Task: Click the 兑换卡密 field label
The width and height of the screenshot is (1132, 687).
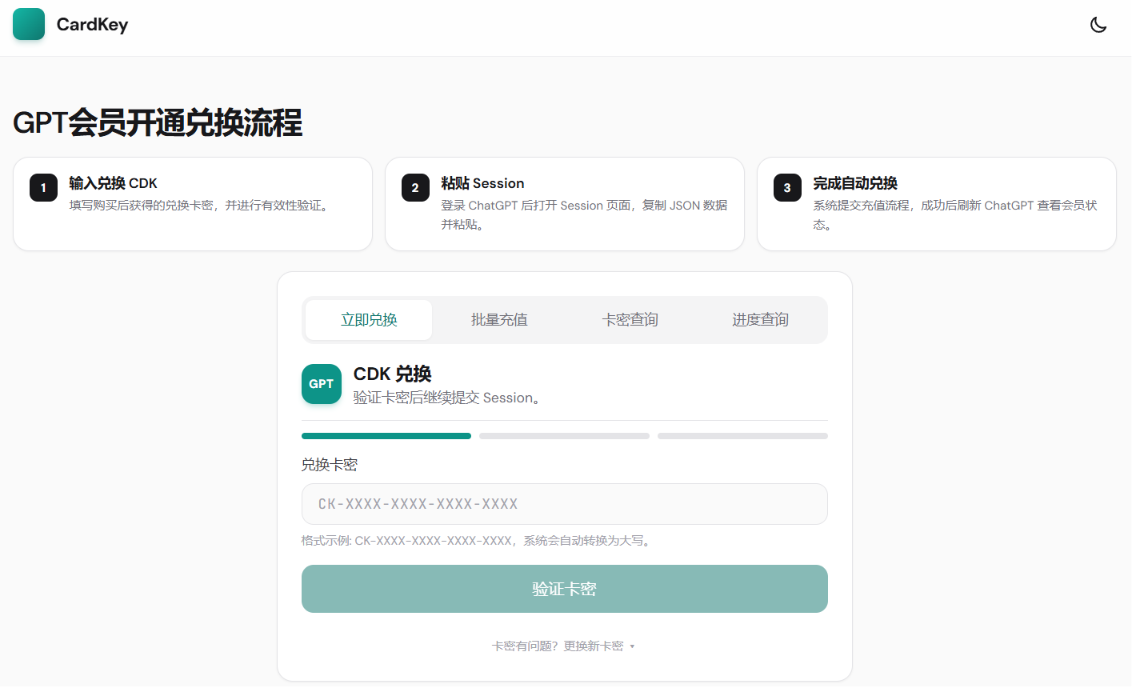Action: coord(329,465)
